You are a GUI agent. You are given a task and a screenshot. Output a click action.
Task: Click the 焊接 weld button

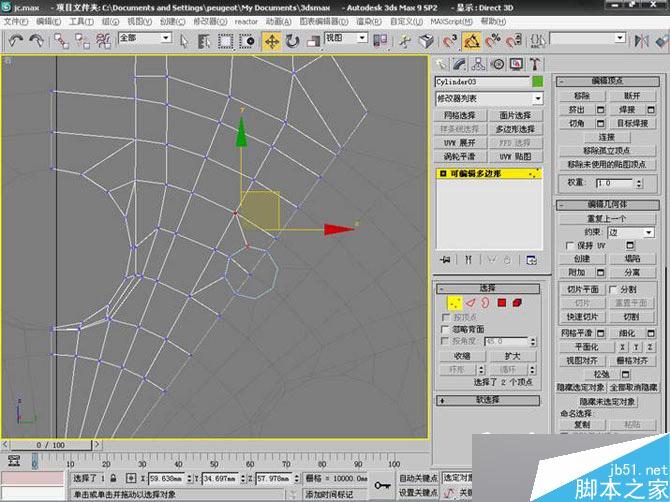pyautogui.click(x=627, y=110)
